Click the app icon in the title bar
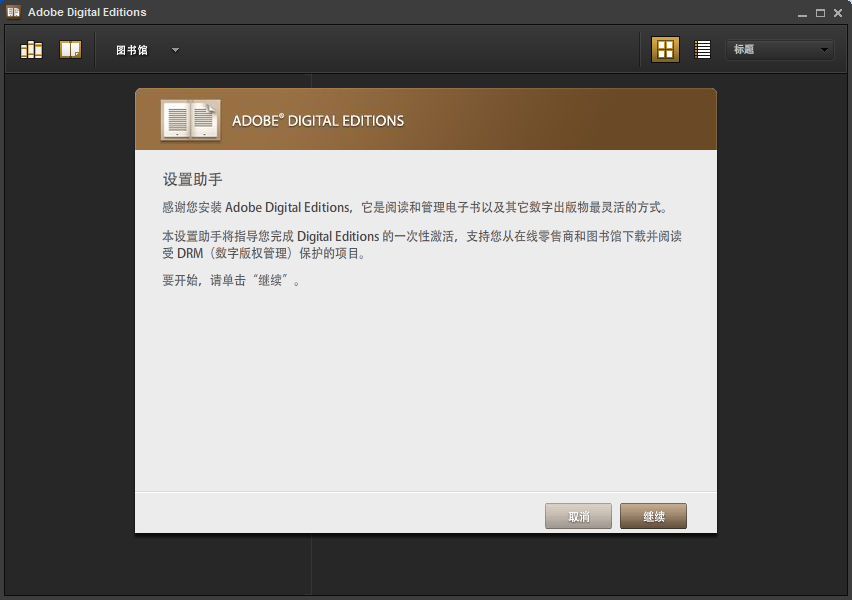Screen dimensions: 852x600 click(x=11, y=11)
